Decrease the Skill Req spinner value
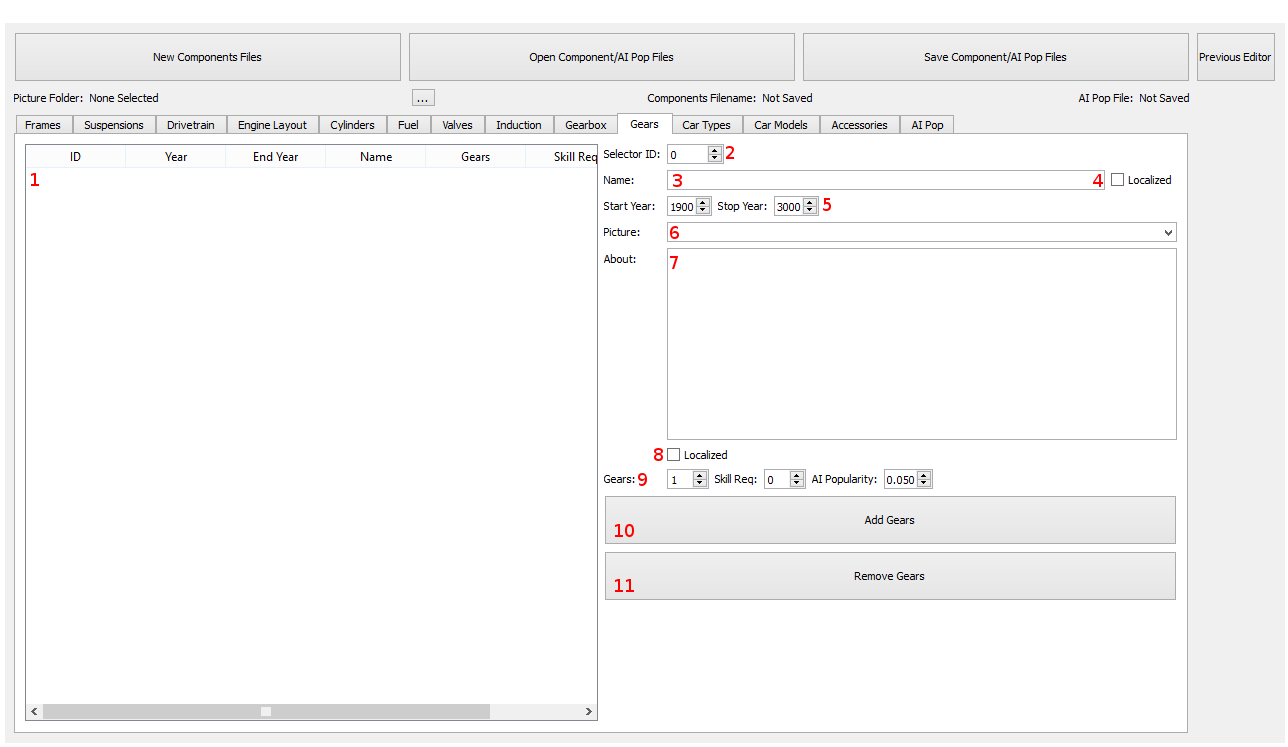This screenshot has width=1288, height=747. tap(796, 484)
